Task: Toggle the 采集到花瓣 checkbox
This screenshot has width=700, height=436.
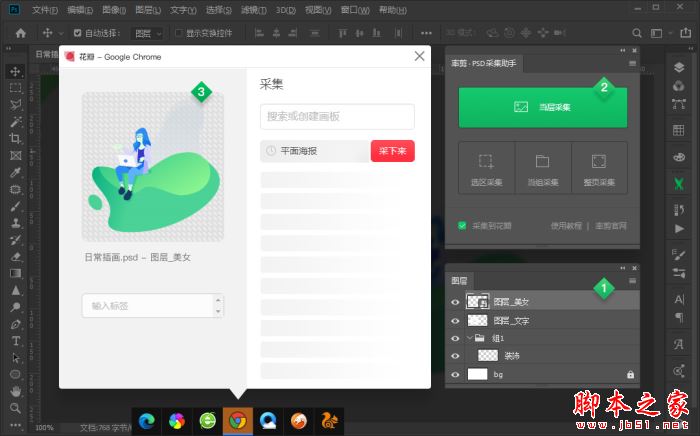Action: pos(461,225)
